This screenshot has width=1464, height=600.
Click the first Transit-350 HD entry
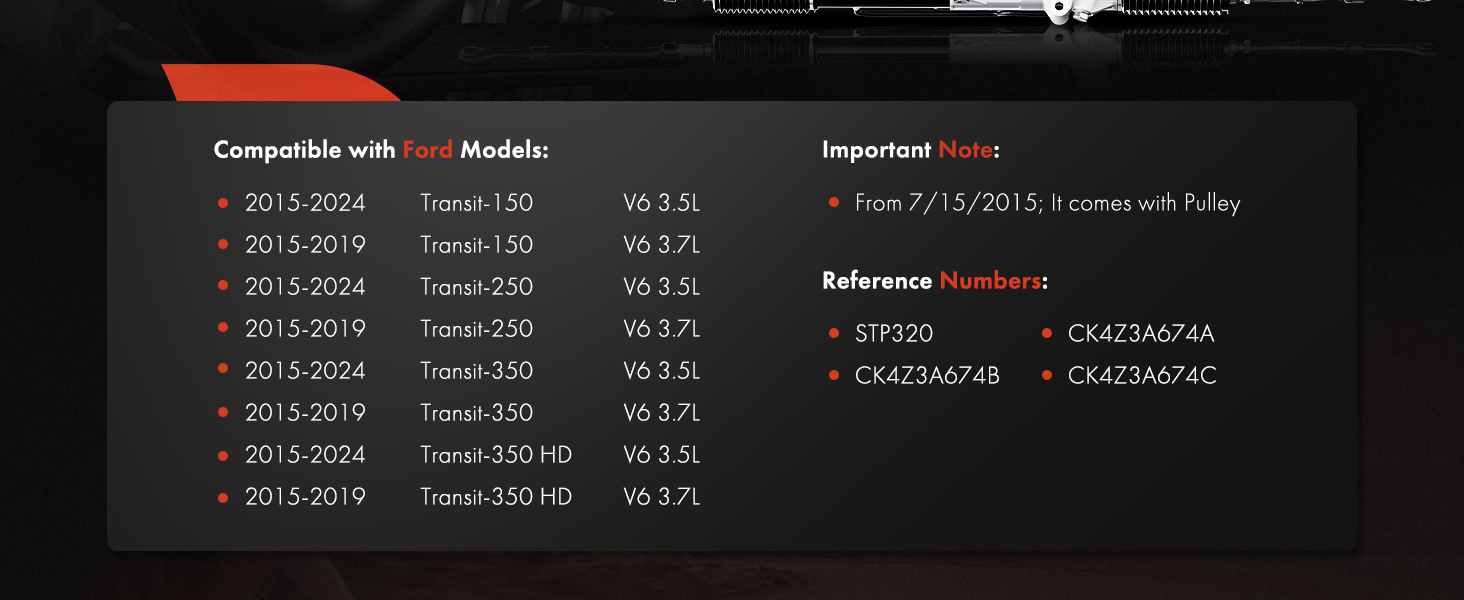[x=496, y=455]
